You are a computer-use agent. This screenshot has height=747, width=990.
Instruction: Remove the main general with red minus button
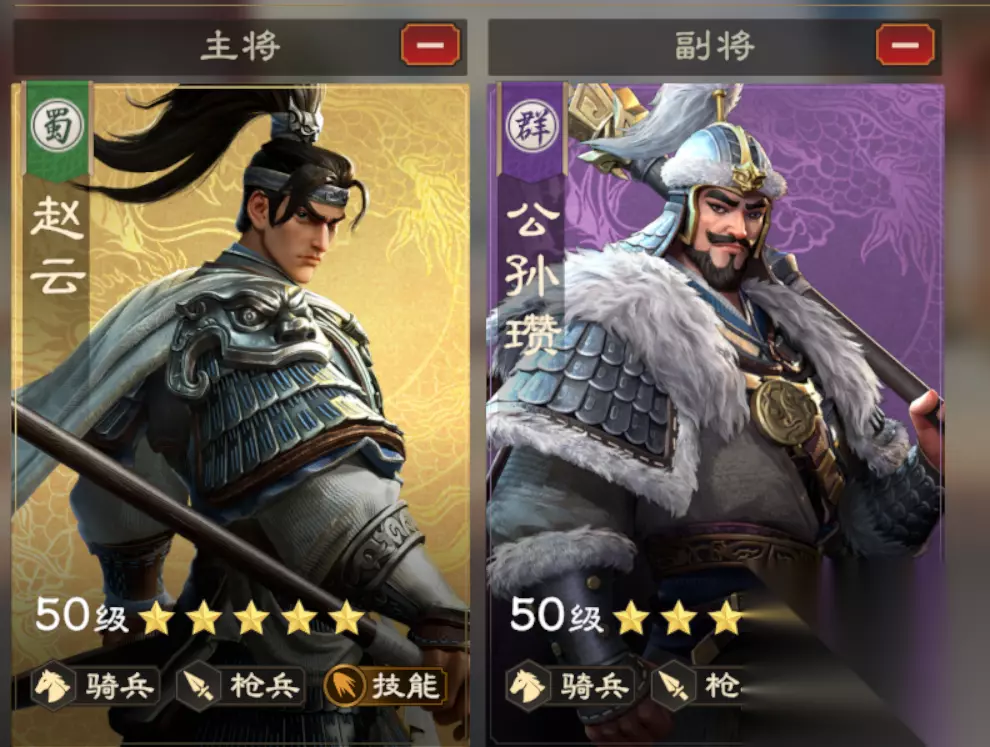(x=430, y=45)
